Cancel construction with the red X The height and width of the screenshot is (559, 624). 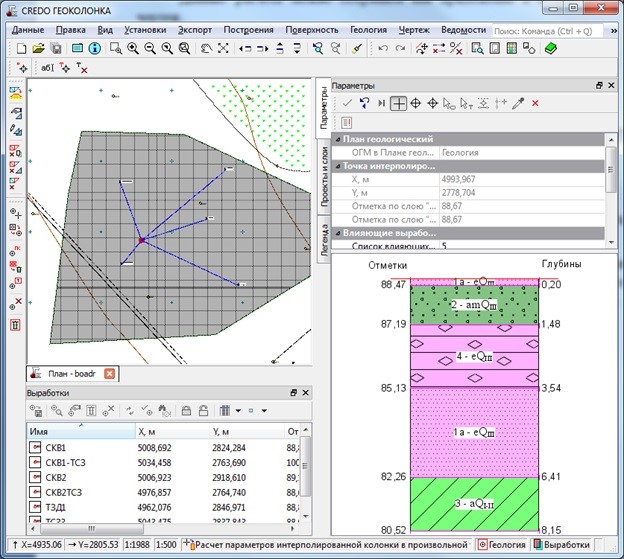click(535, 103)
